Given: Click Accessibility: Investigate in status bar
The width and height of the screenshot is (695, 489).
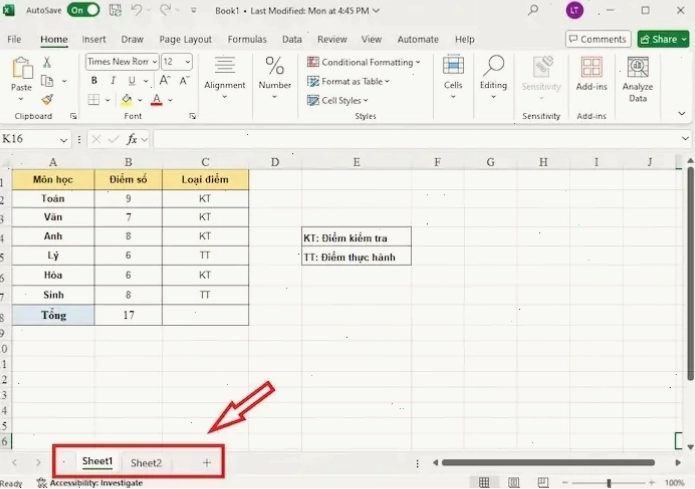Looking at the screenshot, I should 90,483.
